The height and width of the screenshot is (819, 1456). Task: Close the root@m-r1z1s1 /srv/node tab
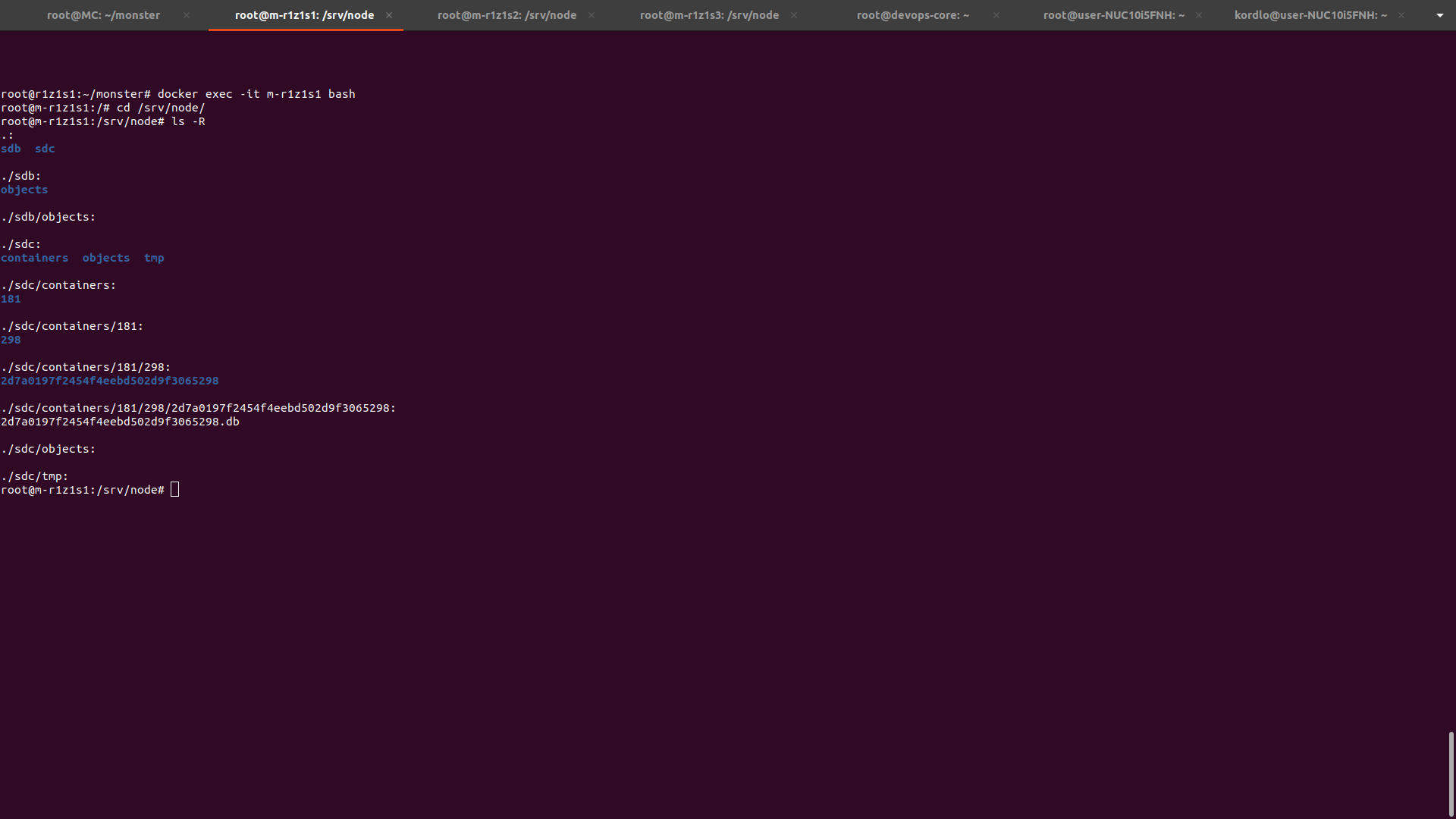pos(389,15)
